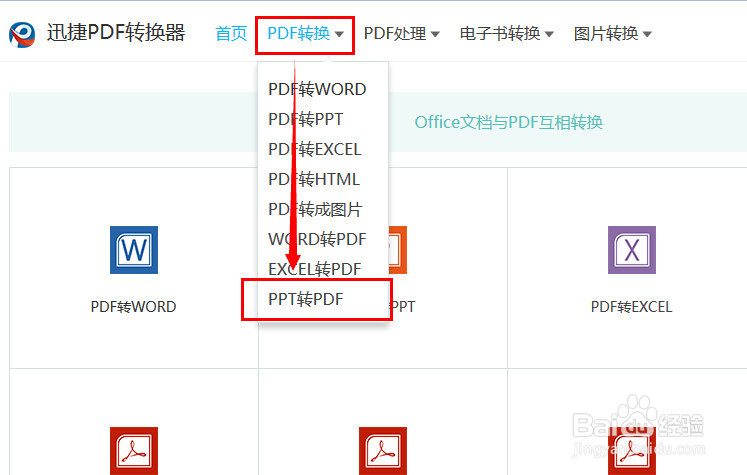Select PDF转WORD from the dropdown list
Viewport: 747px width, 475px height.
[x=317, y=89]
